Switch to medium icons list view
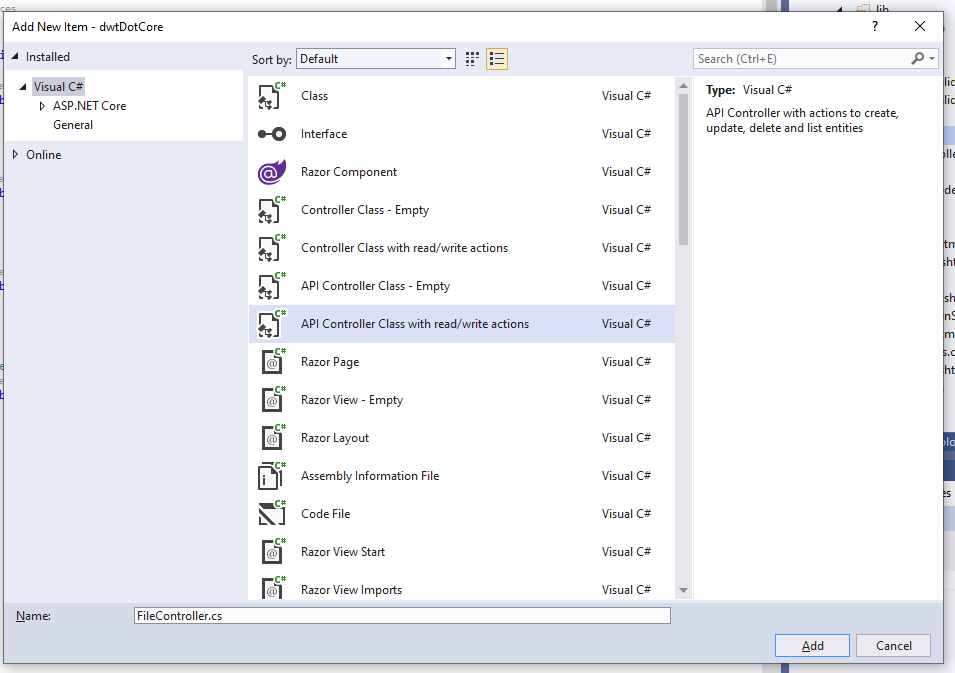 [497, 59]
